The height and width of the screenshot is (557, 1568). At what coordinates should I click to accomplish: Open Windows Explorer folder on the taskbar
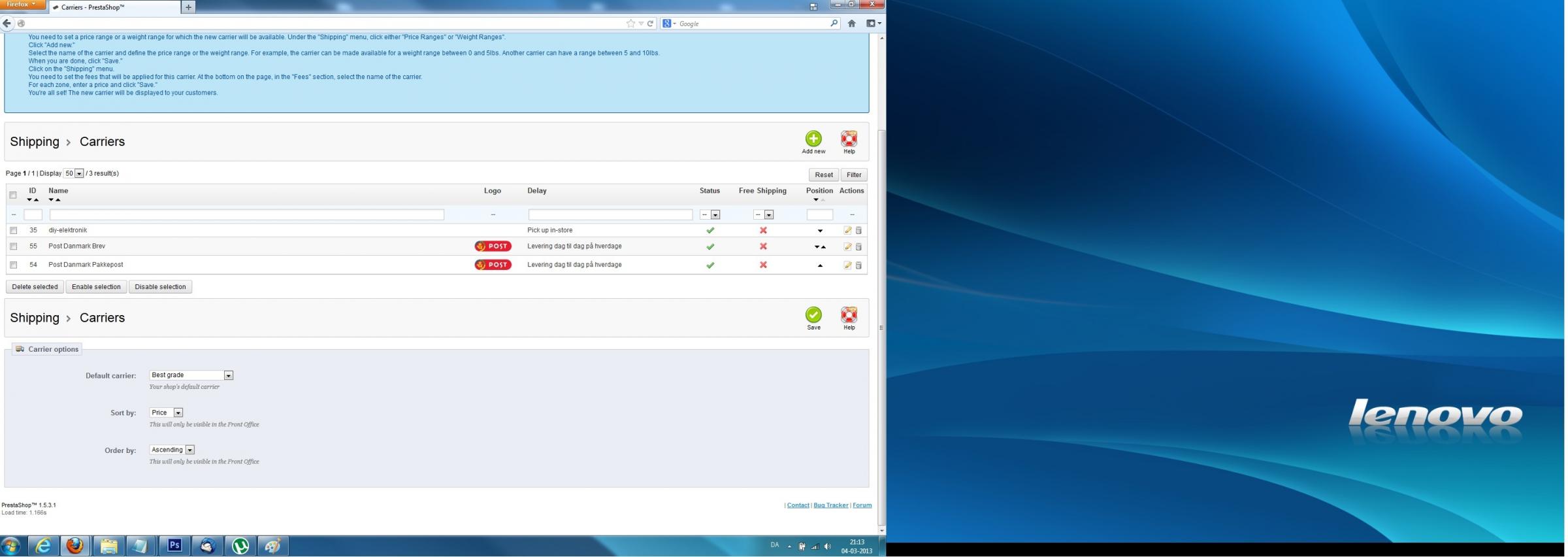(108, 545)
